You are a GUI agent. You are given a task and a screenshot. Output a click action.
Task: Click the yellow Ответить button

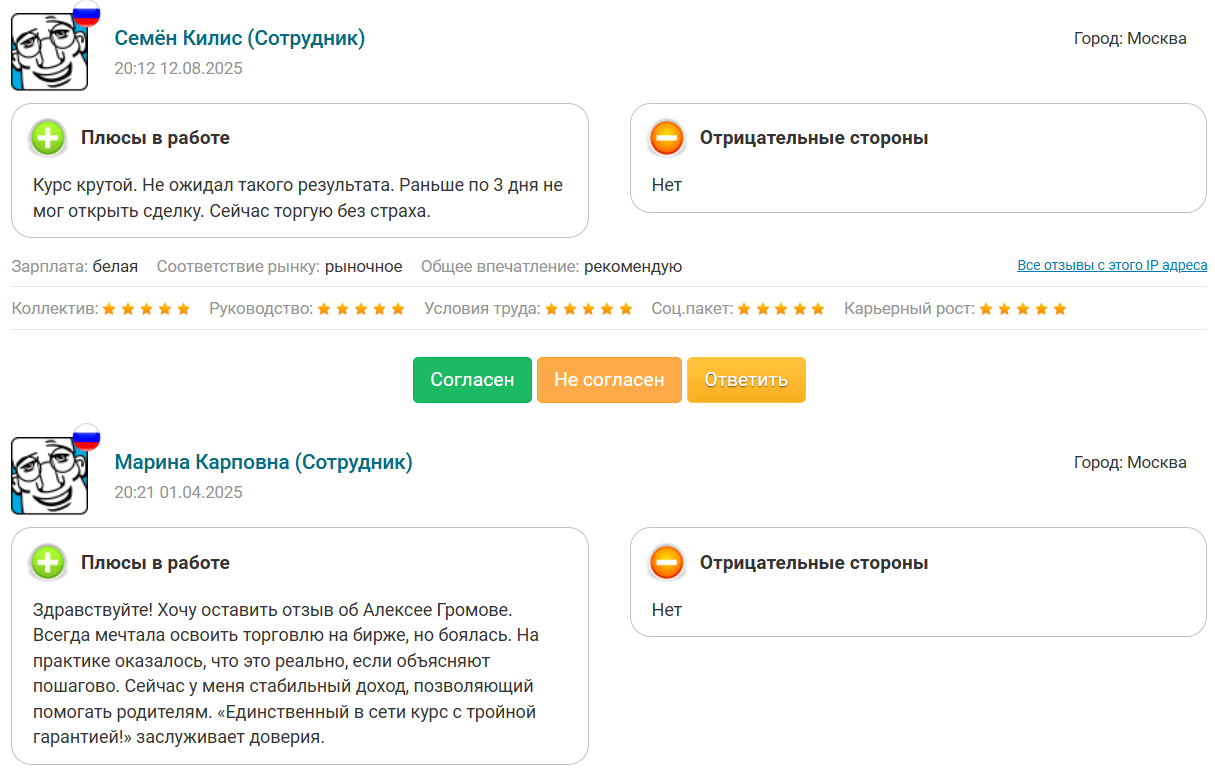point(746,380)
